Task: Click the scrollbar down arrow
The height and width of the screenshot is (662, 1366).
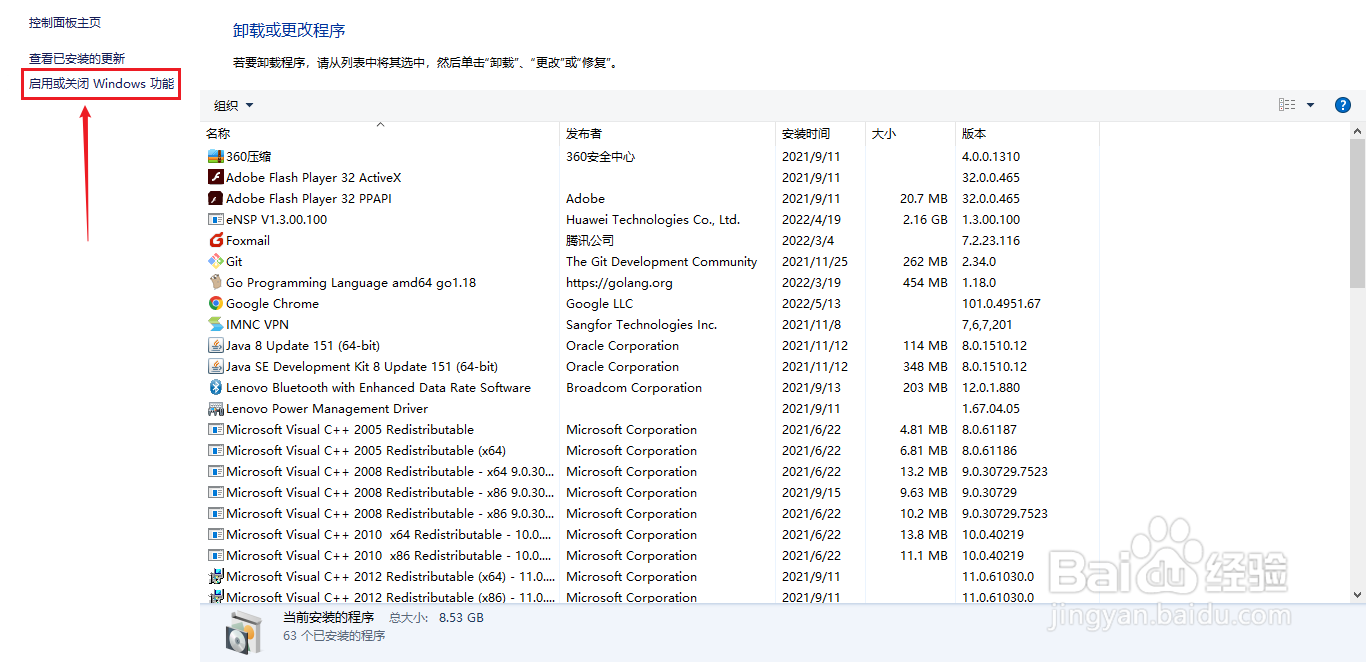Action: tap(1358, 594)
